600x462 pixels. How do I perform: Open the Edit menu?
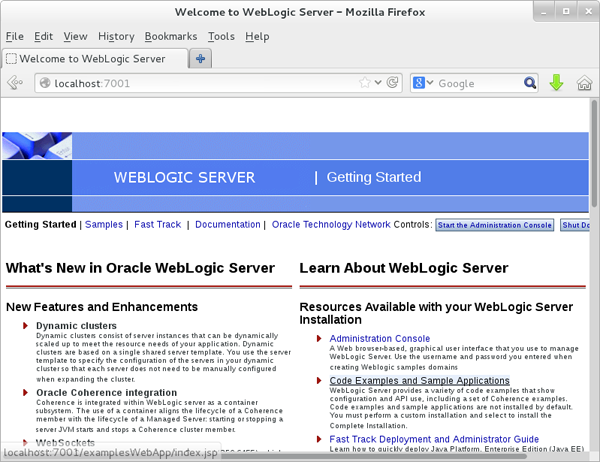click(43, 36)
